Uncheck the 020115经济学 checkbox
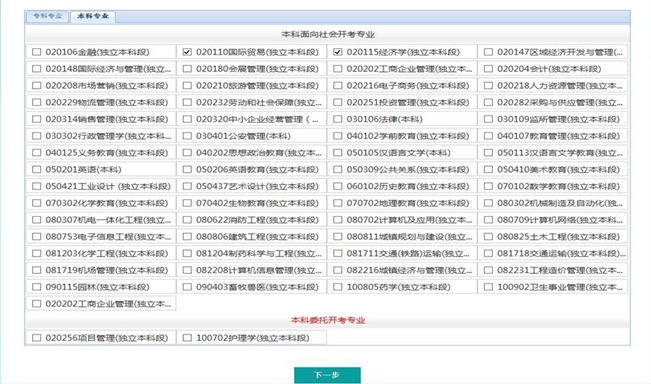 (x=338, y=52)
